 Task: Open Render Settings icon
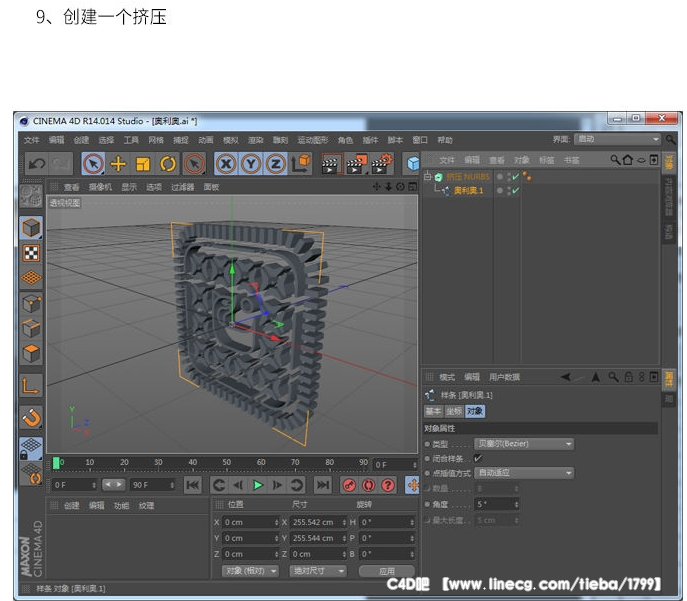[382, 164]
